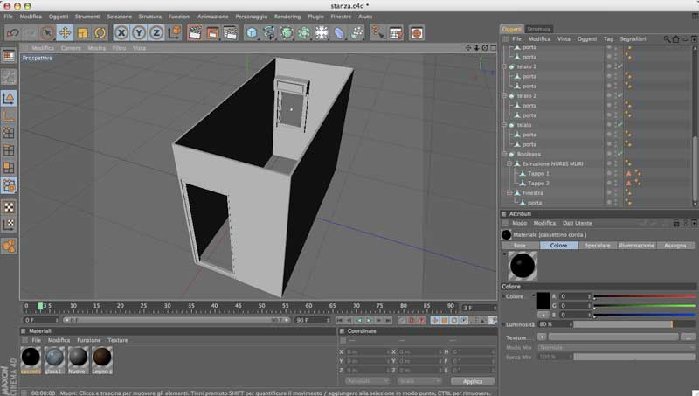Open the Array modeling objects icon
The height and width of the screenshot is (396, 699).
304,33
